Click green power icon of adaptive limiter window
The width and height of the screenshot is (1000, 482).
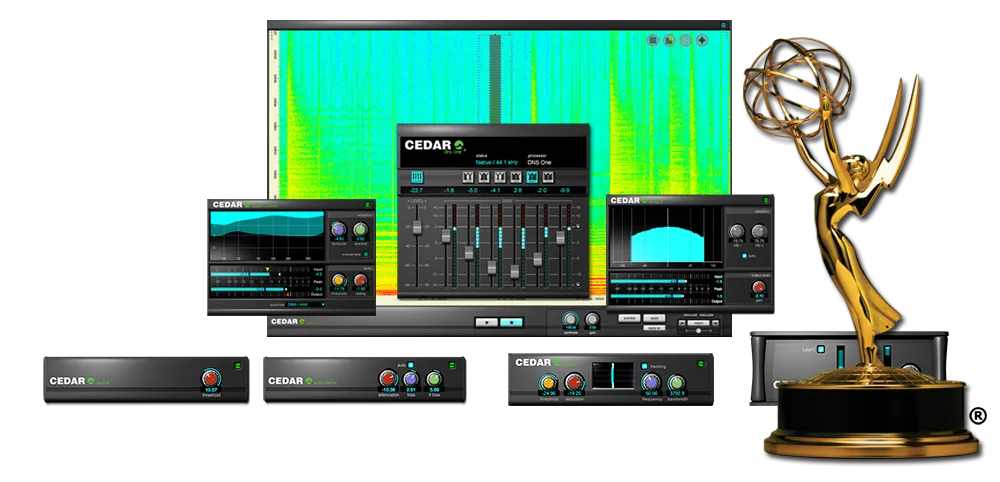click(367, 205)
